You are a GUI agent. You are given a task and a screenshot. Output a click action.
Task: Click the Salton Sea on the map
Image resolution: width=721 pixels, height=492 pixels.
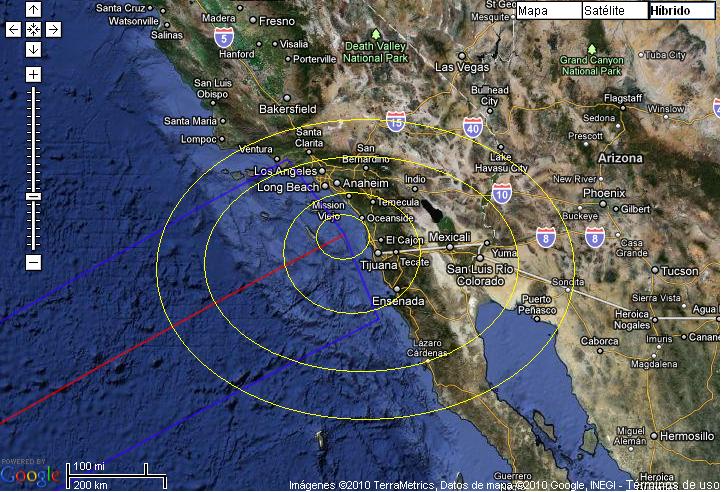pyautogui.click(x=432, y=211)
